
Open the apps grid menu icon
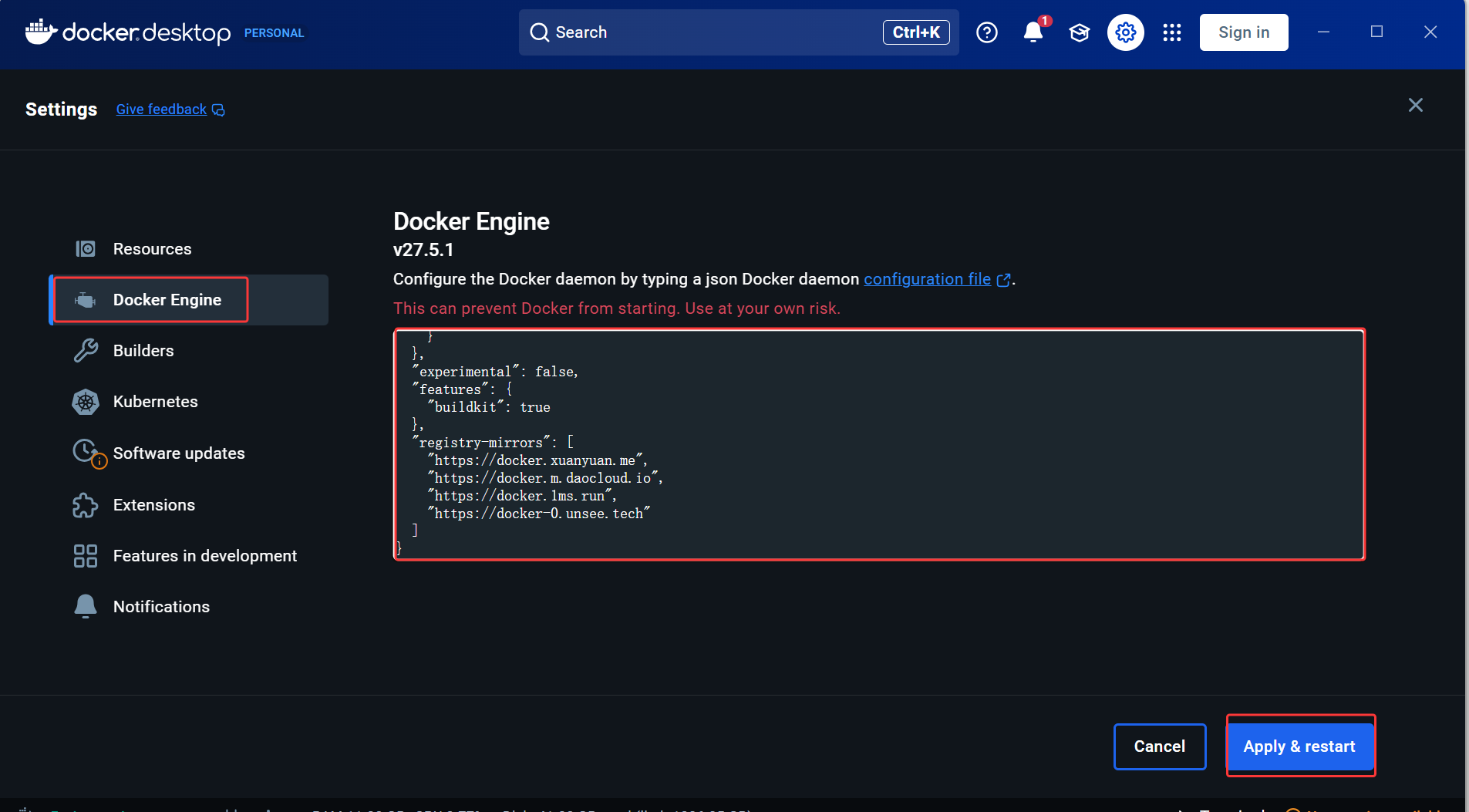coord(1172,32)
